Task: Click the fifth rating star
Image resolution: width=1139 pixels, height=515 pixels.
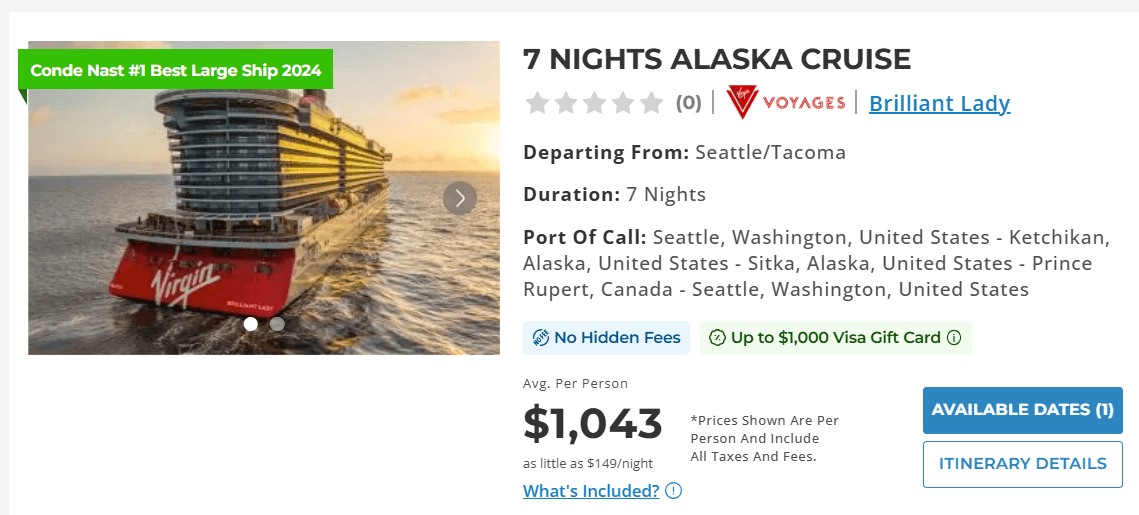Action: [652, 103]
